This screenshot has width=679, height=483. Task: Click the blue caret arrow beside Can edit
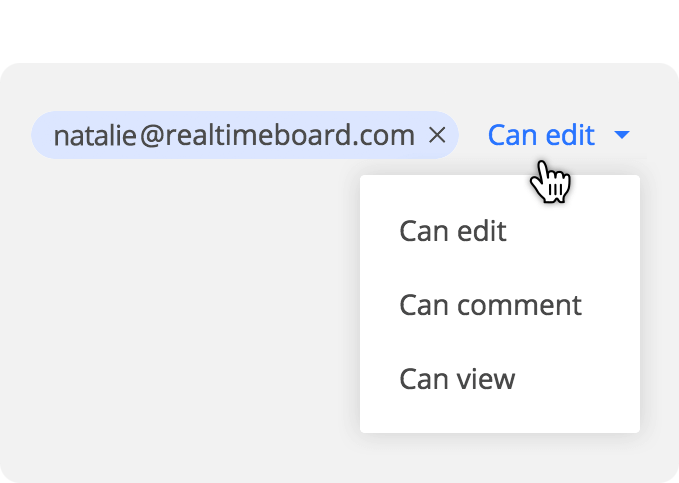tap(622, 135)
